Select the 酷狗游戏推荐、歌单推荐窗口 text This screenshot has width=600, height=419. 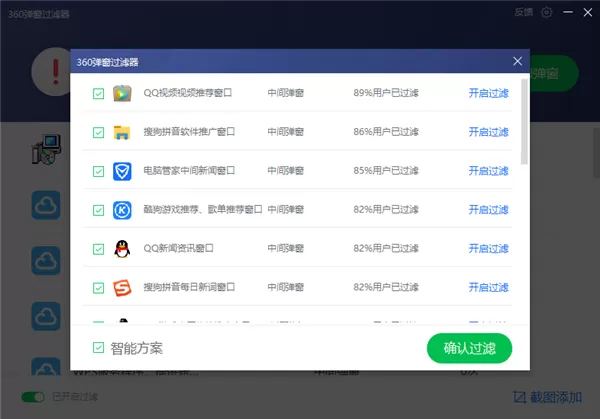pos(203,210)
